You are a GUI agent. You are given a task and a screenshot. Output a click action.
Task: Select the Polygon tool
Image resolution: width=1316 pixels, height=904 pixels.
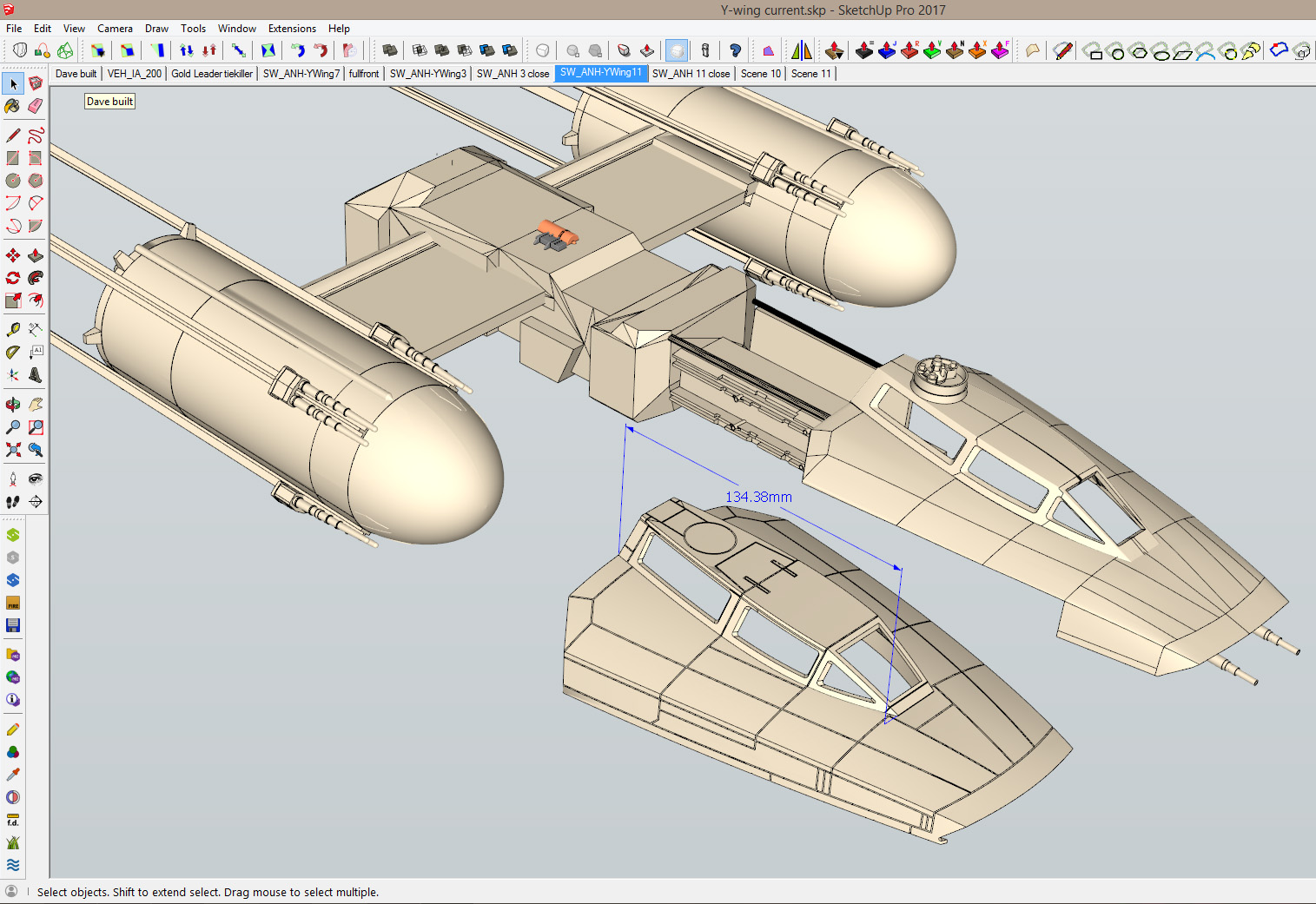[x=36, y=181]
